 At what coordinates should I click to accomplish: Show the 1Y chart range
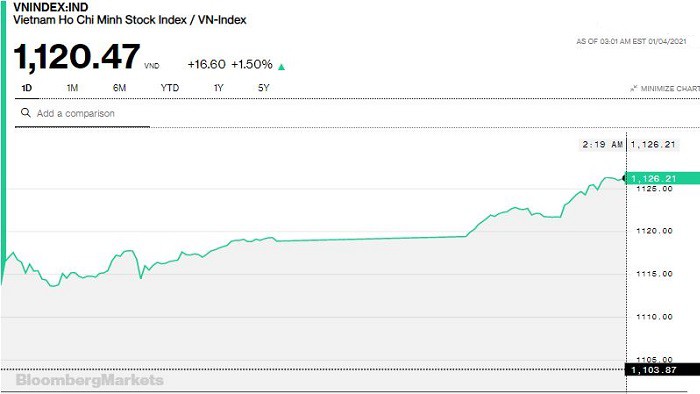point(218,88)
